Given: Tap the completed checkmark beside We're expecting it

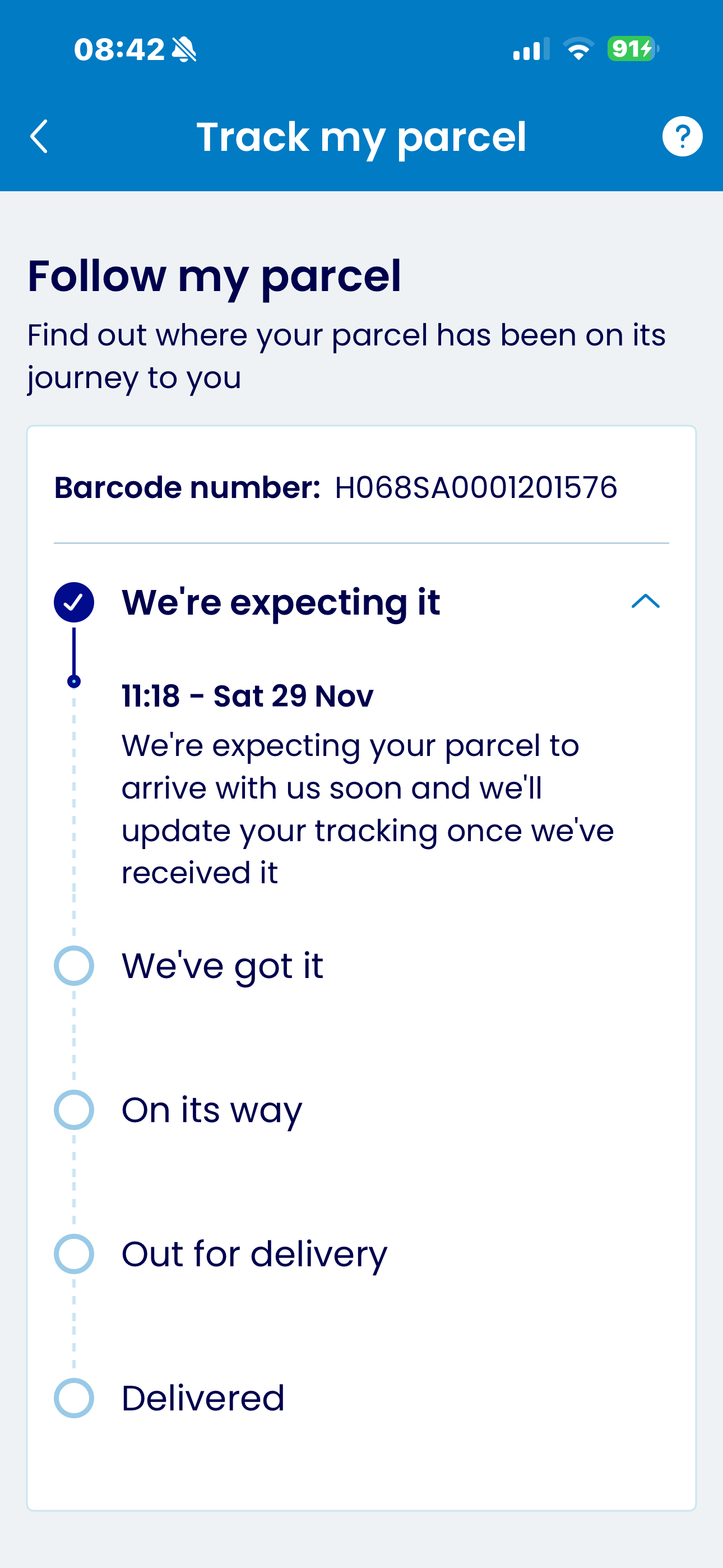Looking at the screenshot, I should (73, 602).
